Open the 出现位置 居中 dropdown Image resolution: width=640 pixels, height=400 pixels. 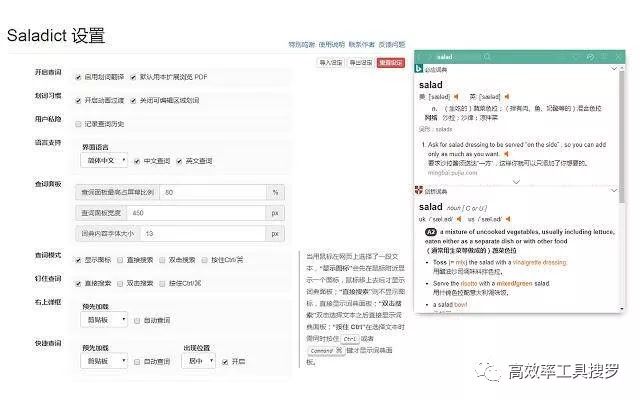pyautogui.click(x=198, y=361)
